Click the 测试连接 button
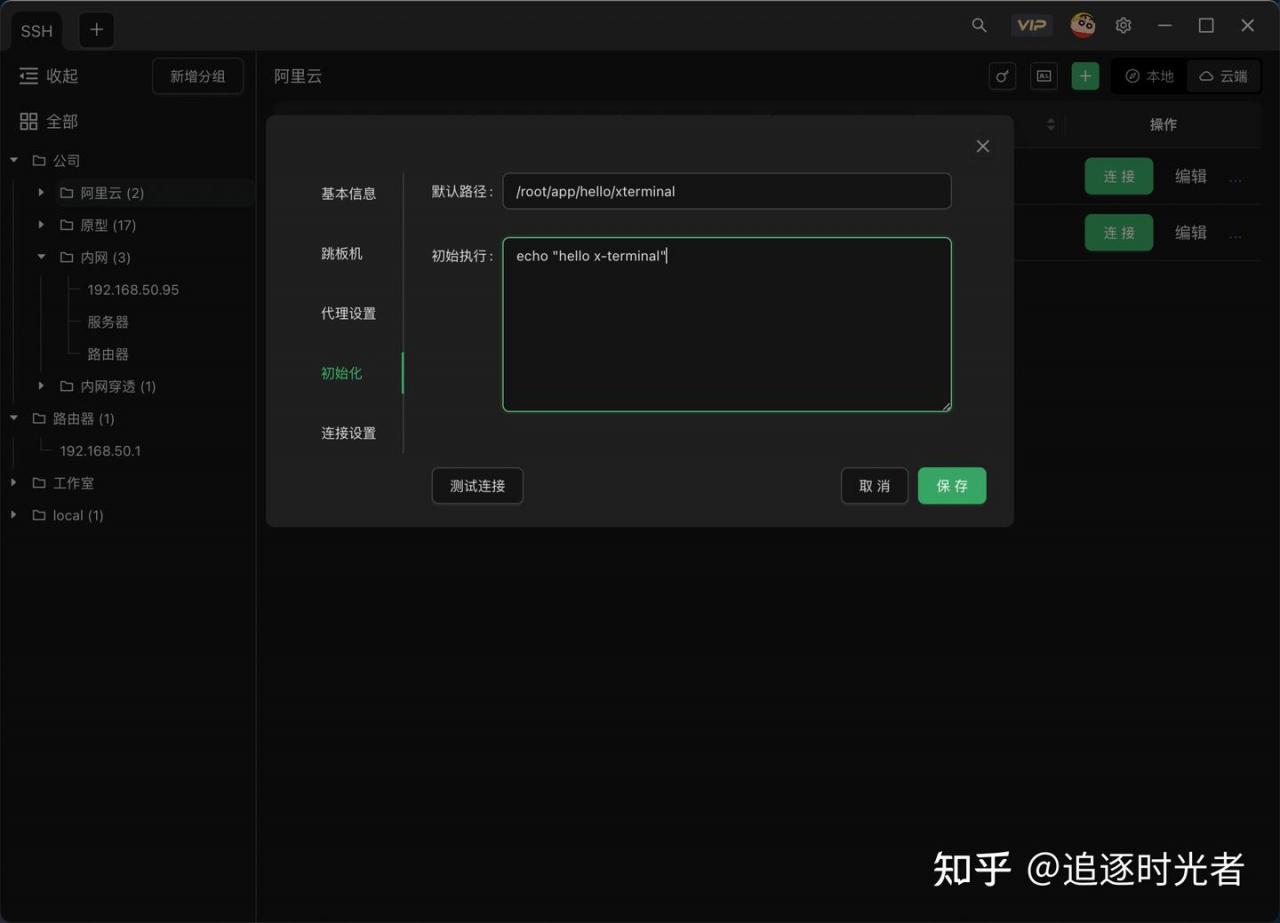Image resolution: width=1280 pixels, height=923 pixels. click(477, 486)
